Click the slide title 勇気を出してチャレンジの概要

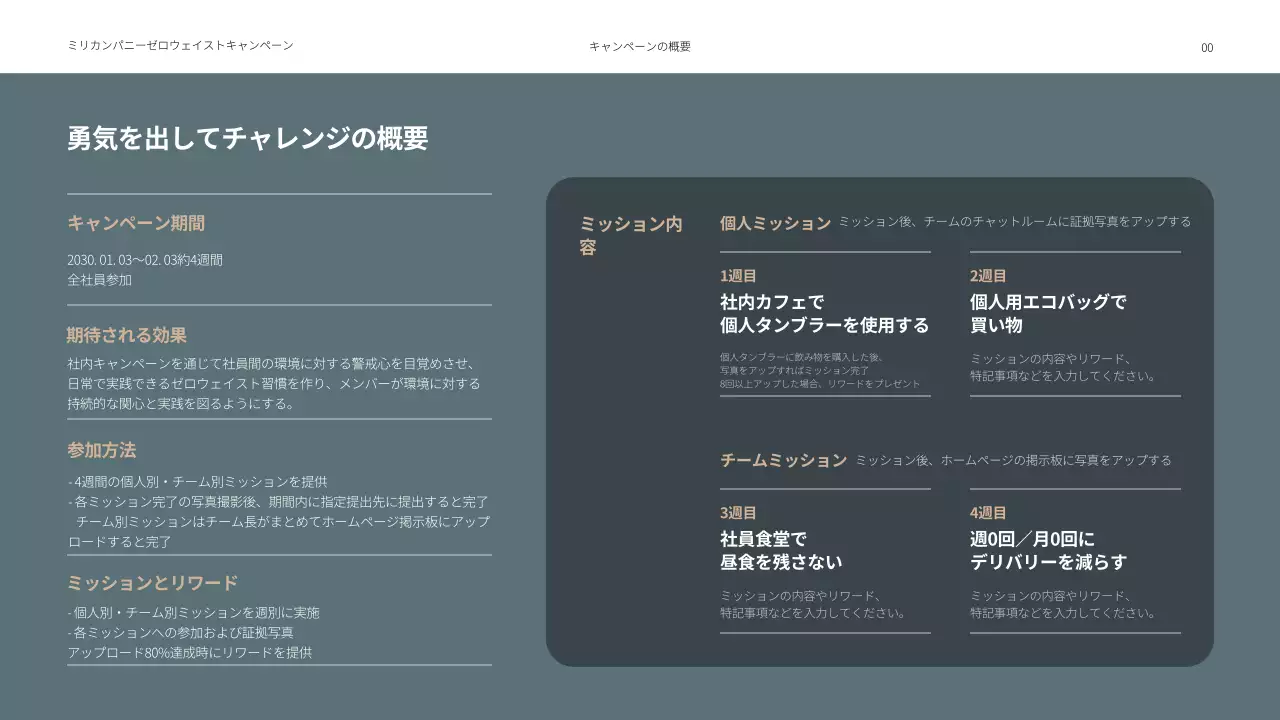[246, 138]
